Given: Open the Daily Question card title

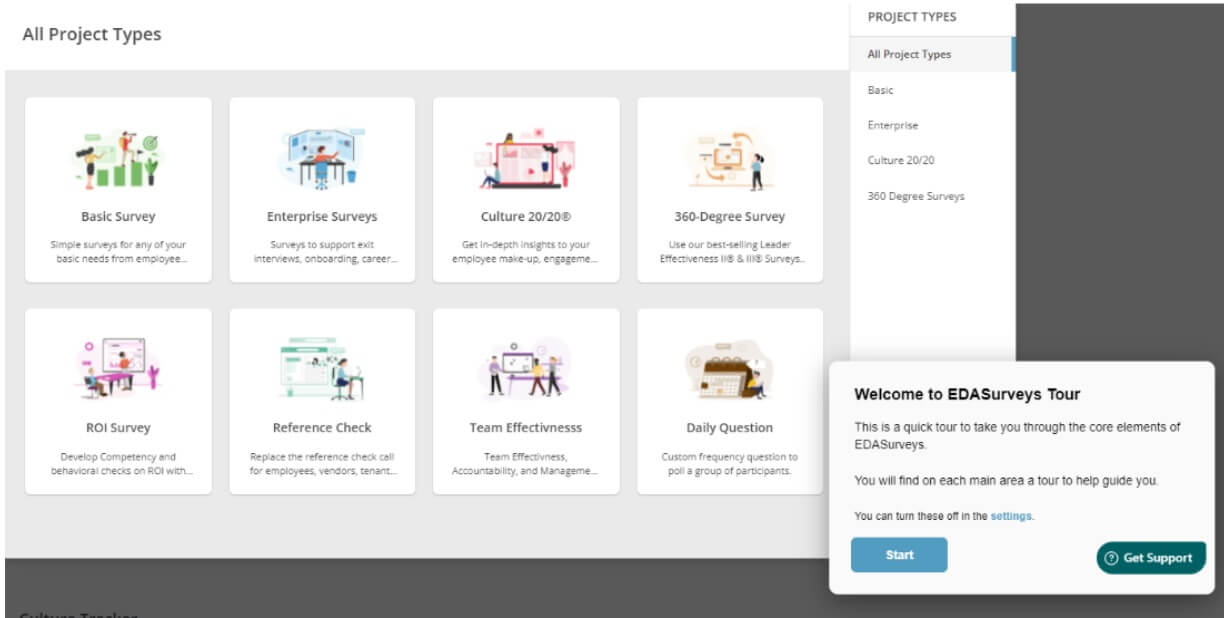Looking at the screenshot, I should click(x=730, y=427).
